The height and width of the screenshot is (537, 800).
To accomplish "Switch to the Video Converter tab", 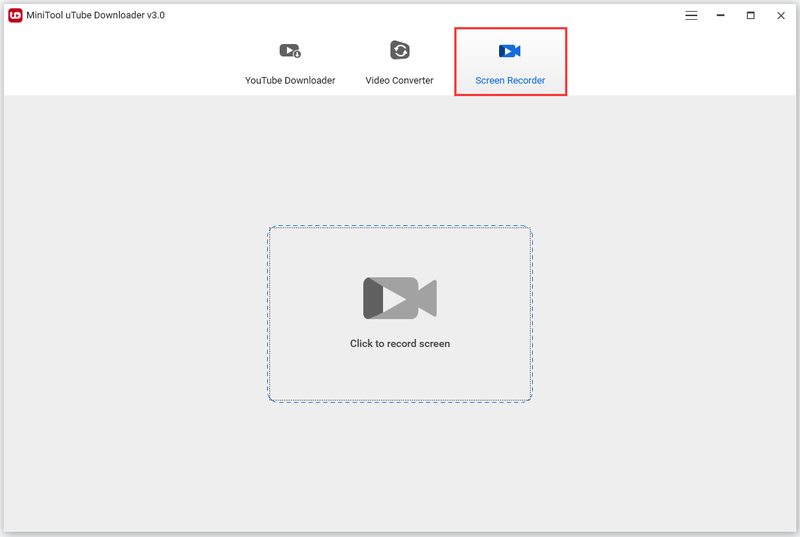I will click(x=399, y=62).
